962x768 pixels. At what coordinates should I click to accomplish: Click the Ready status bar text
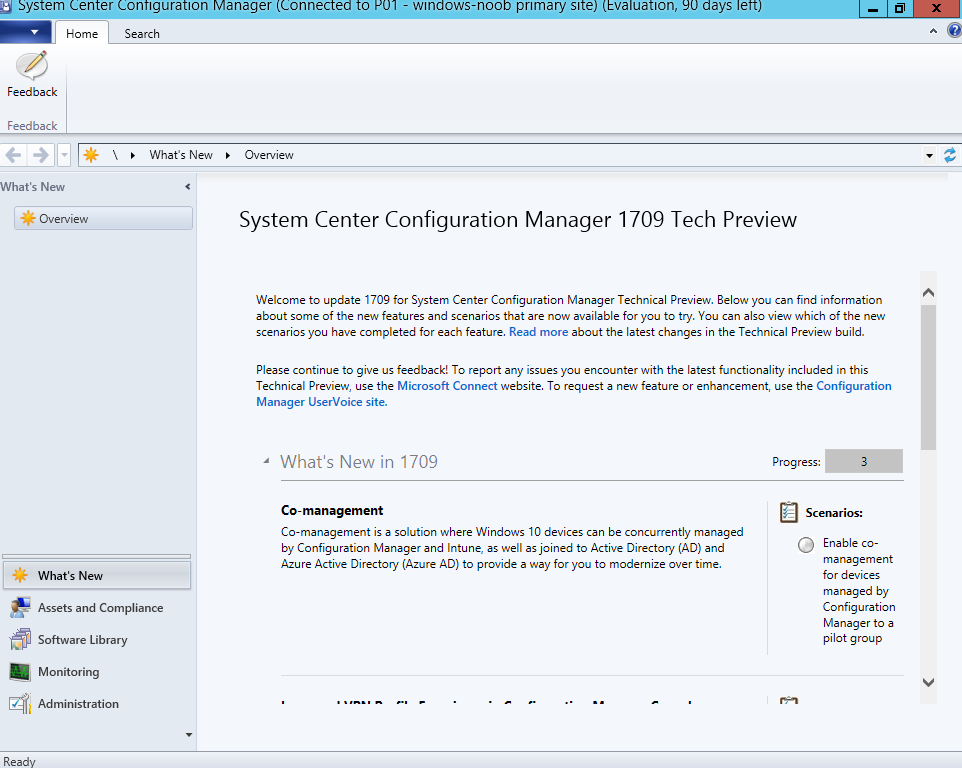coord(19,761)
